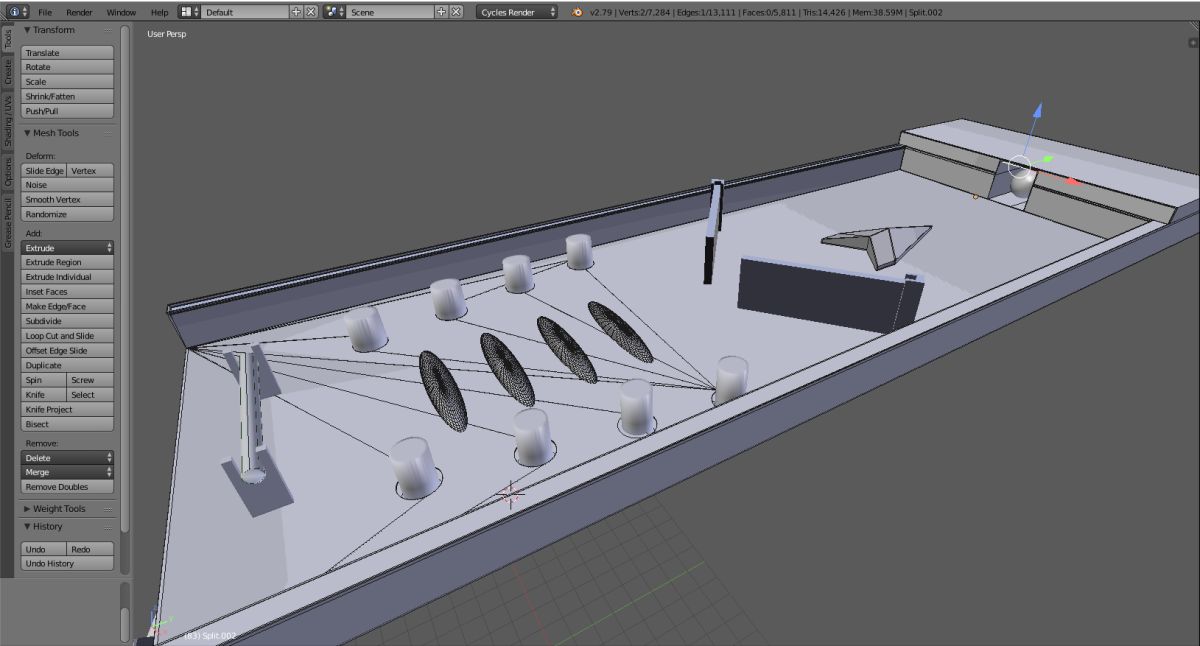Open the File menu
This screenshot has height=646, width=1200.
pyautogui.click(x=45, y=12)
